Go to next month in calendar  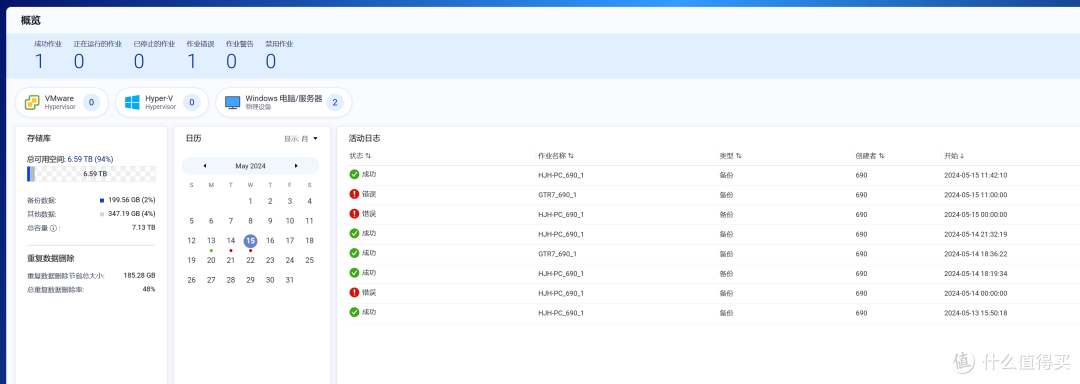pos(296,166)
